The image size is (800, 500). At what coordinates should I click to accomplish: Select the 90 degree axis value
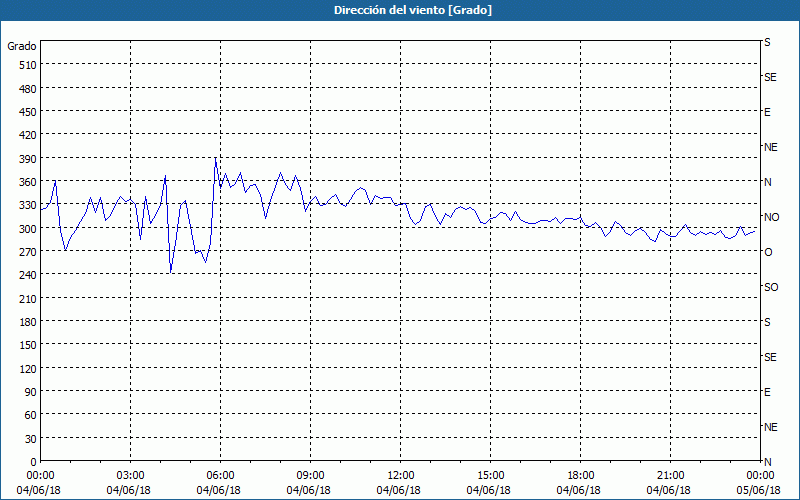[31, 392]
